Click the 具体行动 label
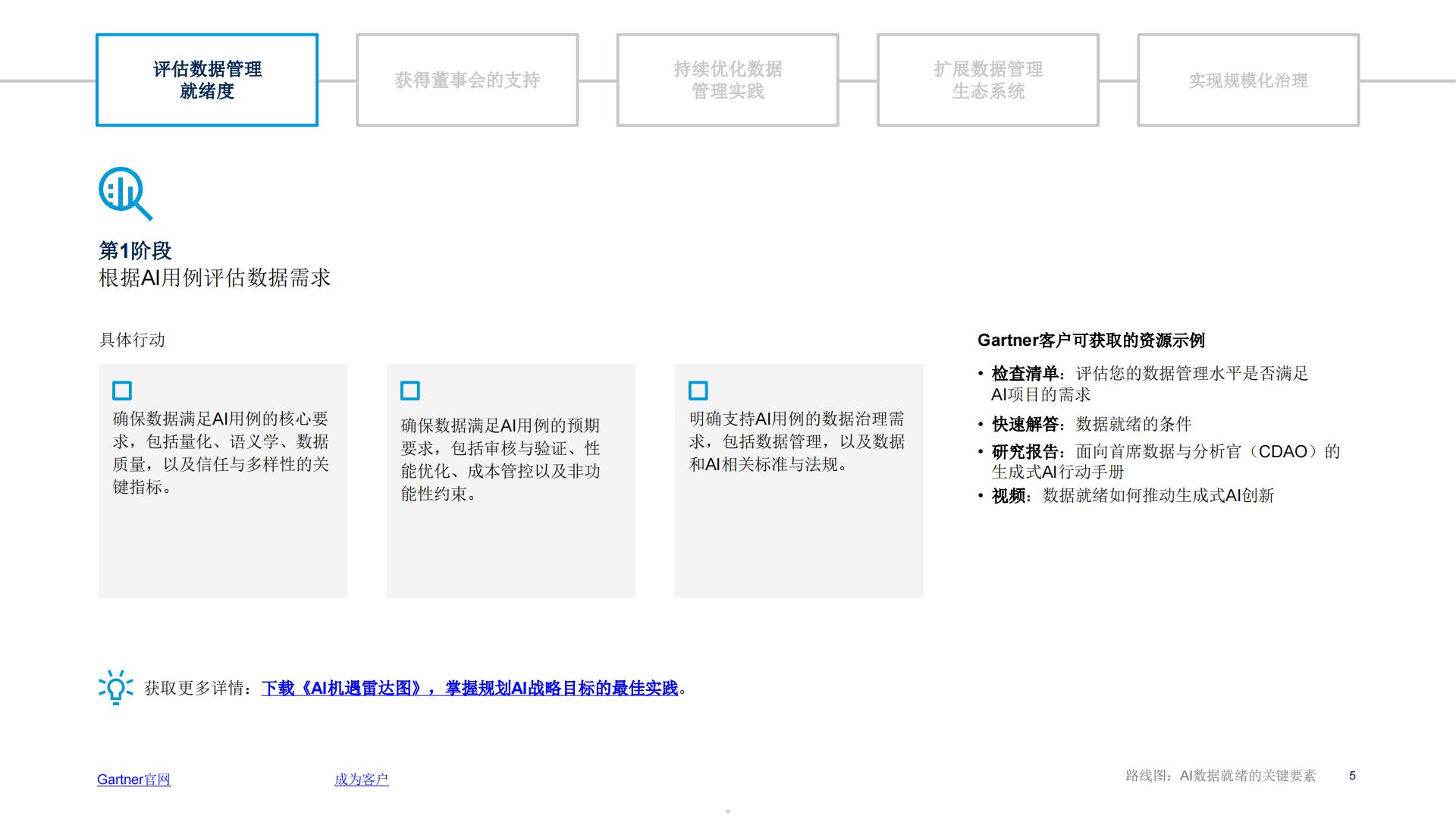The height and width of the screenshot is (819, 1456). point(132,340)
